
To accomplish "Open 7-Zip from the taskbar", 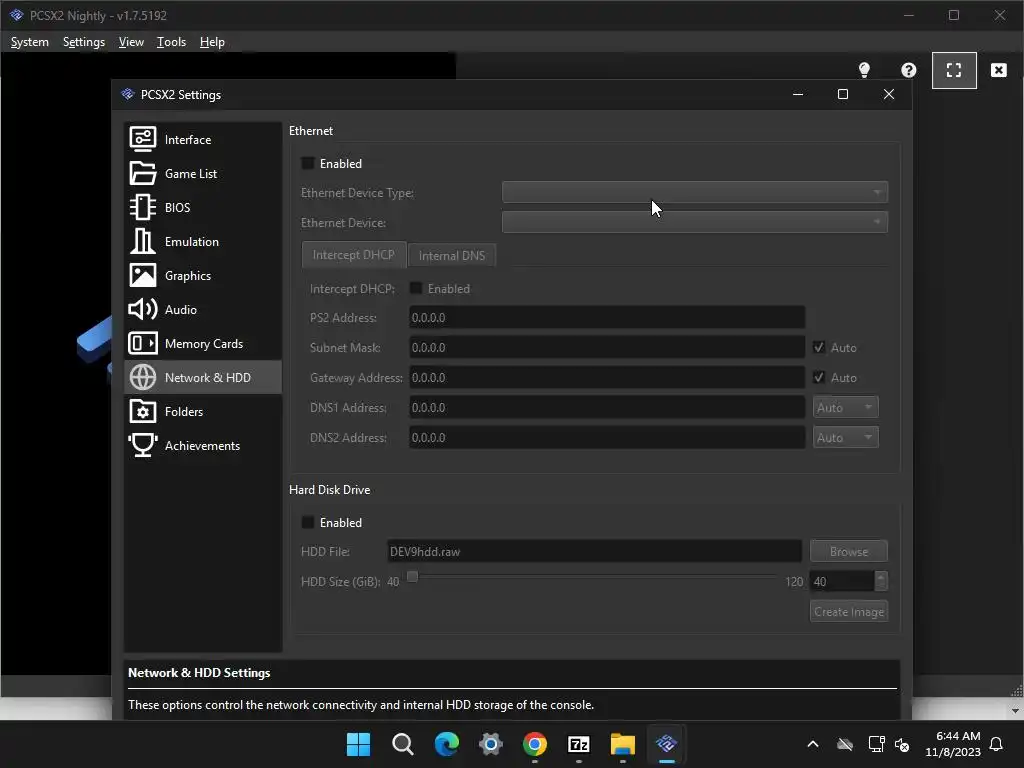I will coord(579,744).
